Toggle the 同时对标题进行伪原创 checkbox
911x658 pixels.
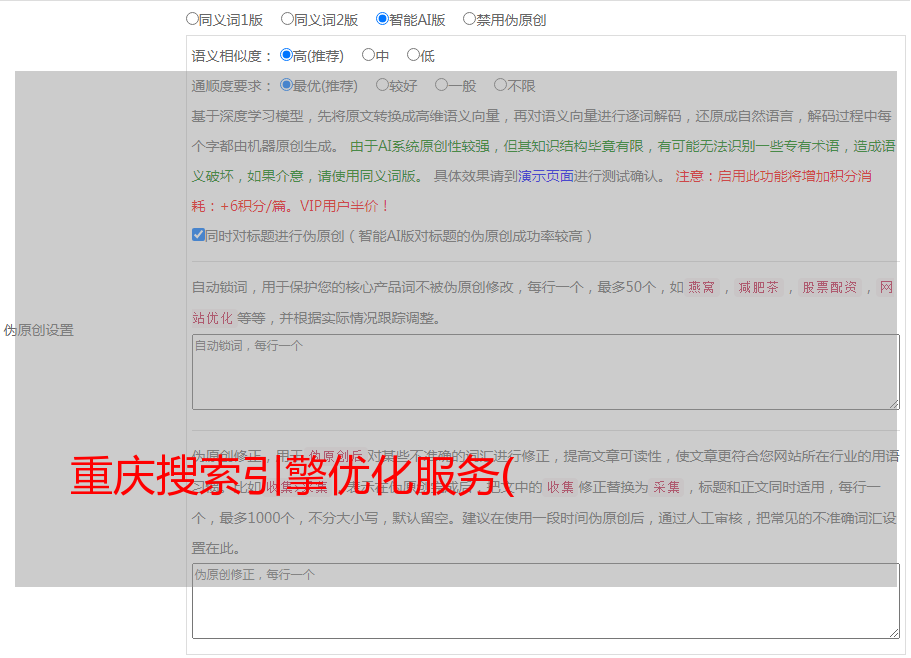point(198,235)
